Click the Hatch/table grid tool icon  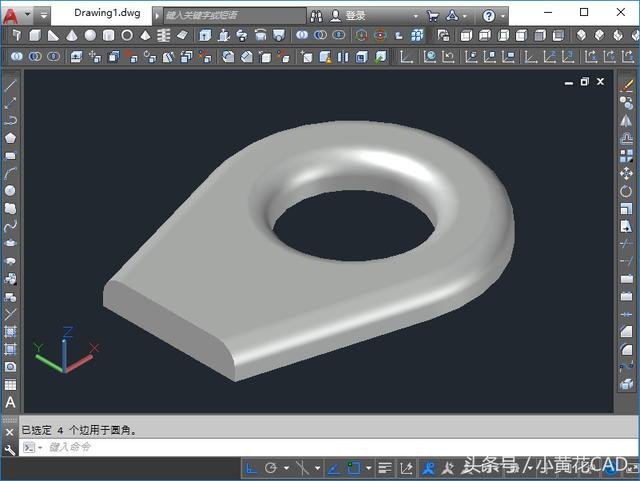(11, 384)
